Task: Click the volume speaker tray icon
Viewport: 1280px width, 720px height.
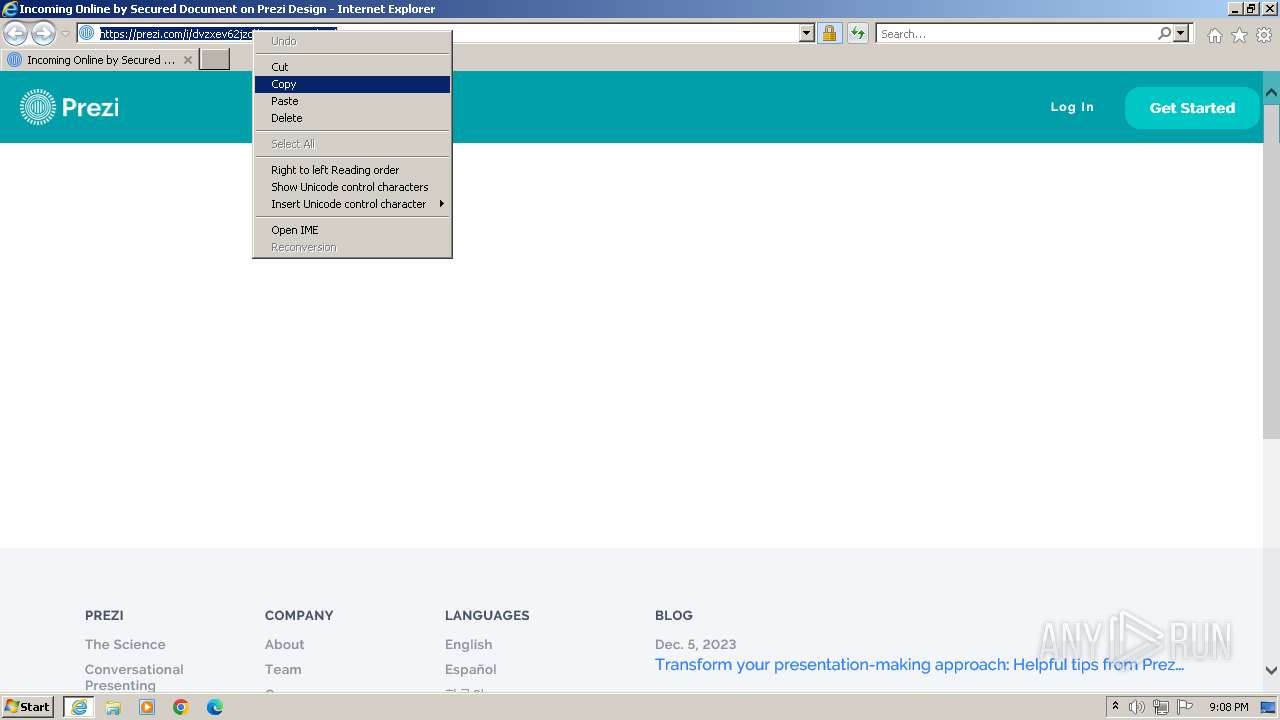Action: 1137,707
